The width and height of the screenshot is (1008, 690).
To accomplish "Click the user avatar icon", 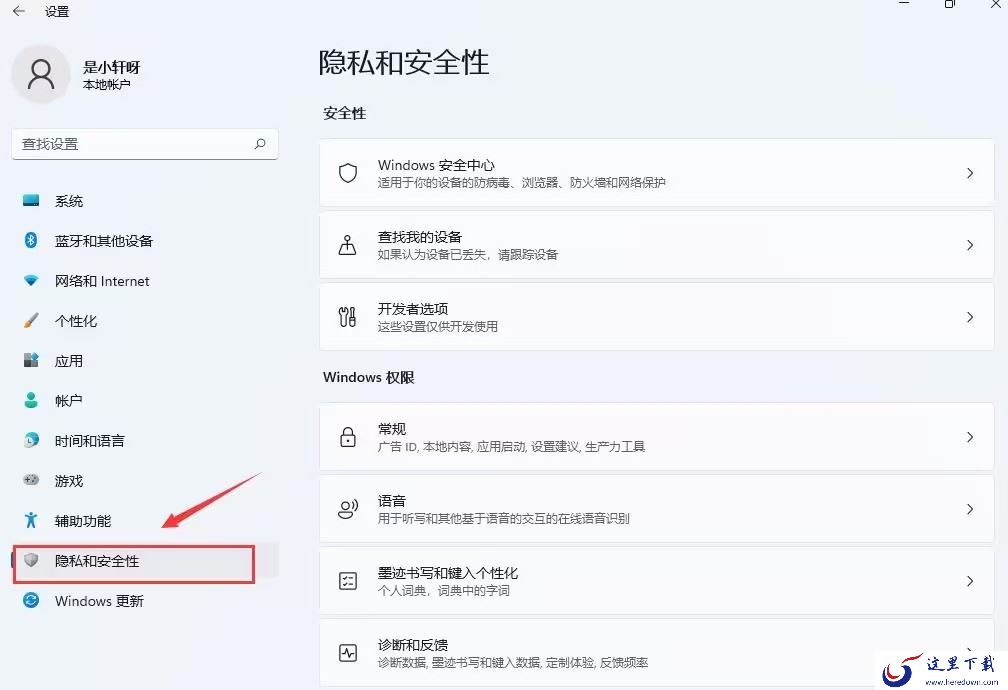I will (41, 74).
